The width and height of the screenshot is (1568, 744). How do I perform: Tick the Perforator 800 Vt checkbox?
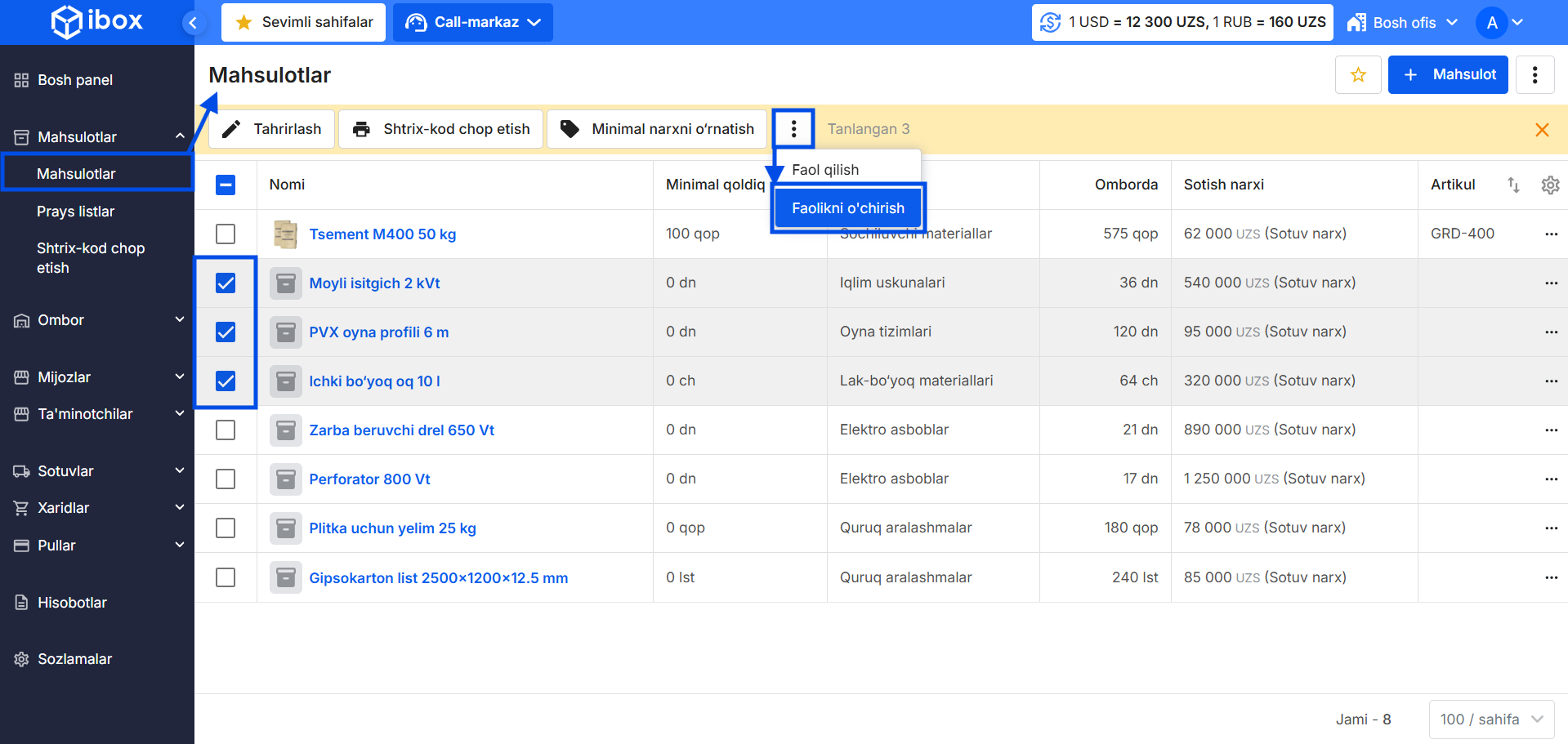point(226,479)
